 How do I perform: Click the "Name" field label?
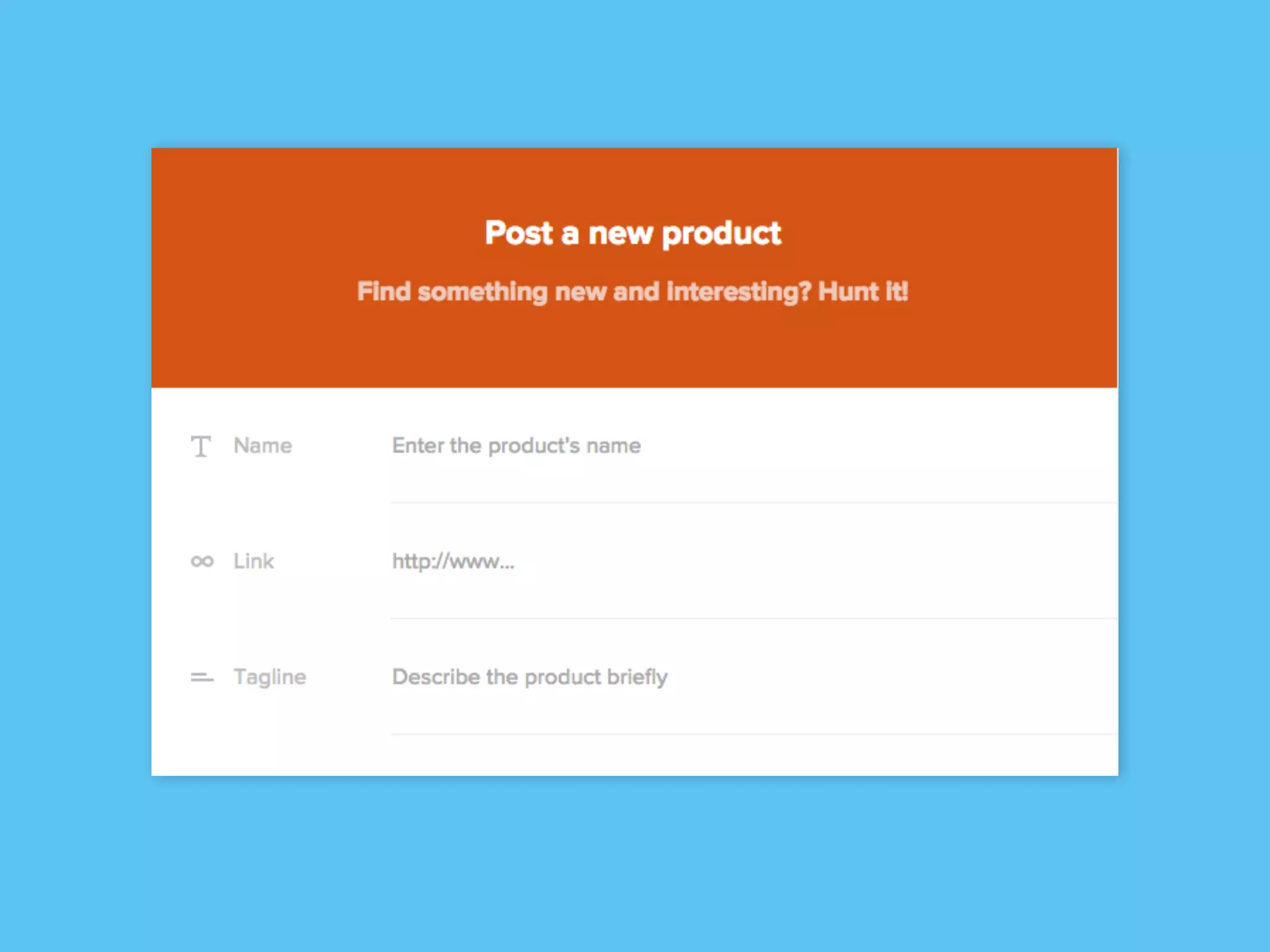(x=262, y=446)
